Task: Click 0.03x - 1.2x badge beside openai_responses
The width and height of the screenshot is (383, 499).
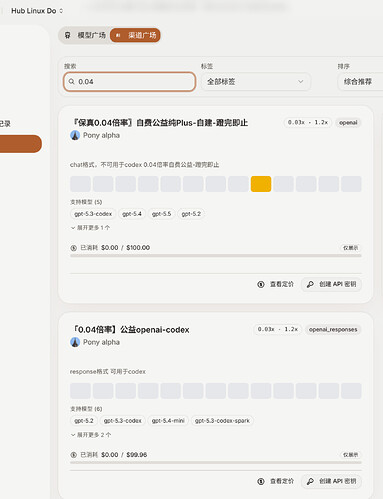Action: tap(278, 329)
